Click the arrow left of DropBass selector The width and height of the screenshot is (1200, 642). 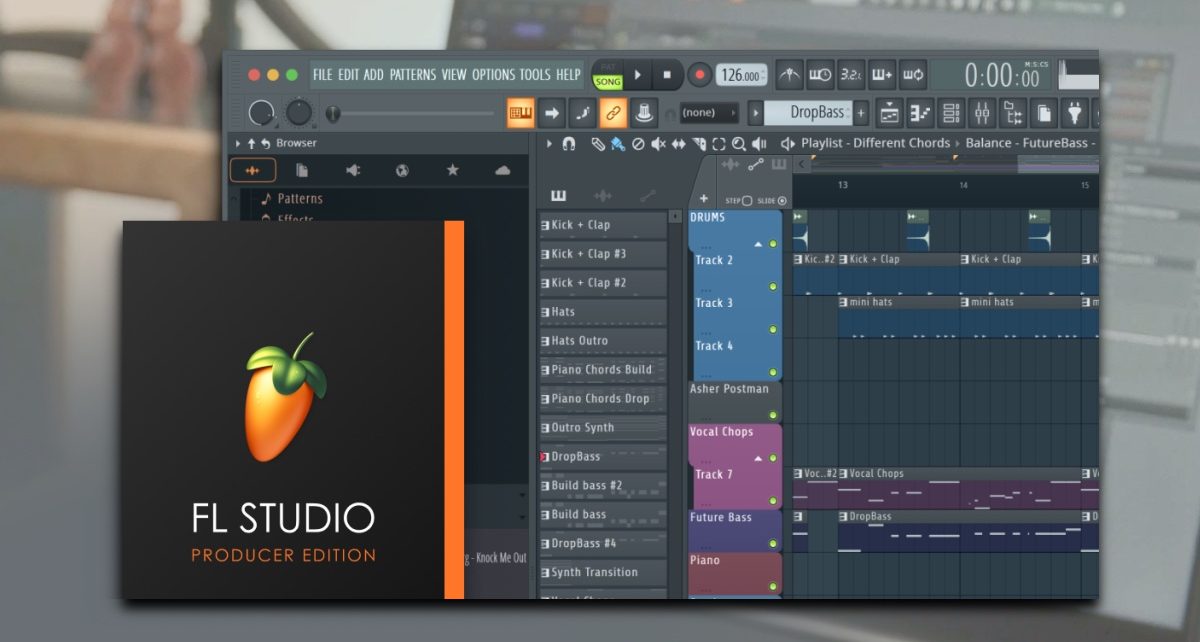(756, 113)
